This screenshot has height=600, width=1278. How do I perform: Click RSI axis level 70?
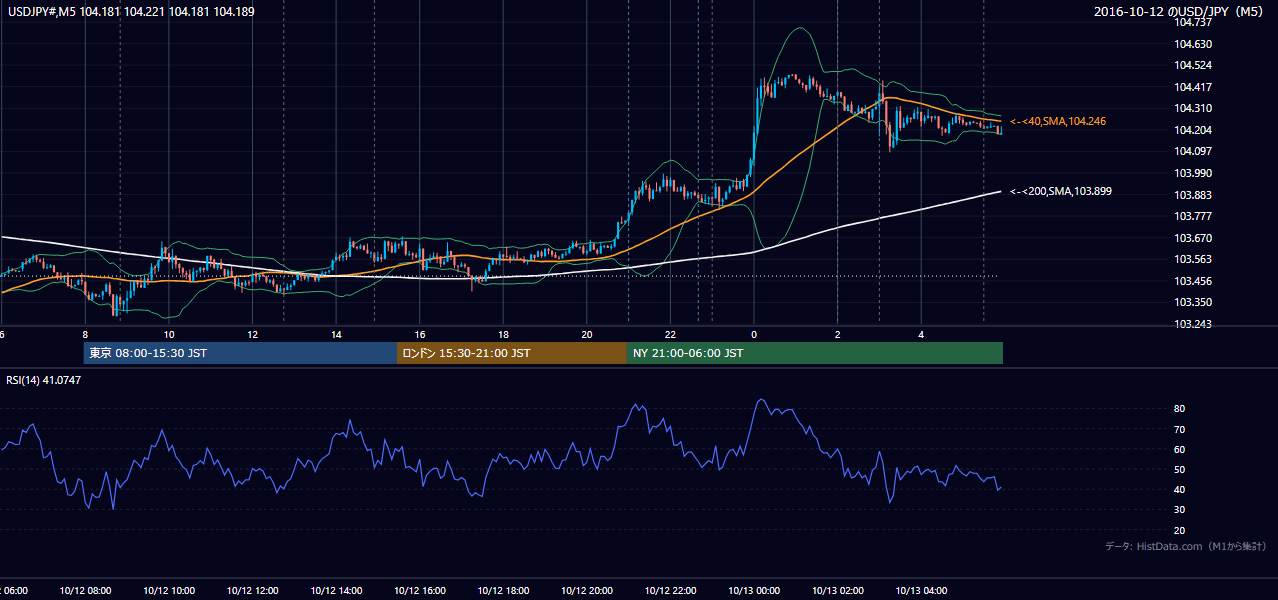[x=1180, y=430]
